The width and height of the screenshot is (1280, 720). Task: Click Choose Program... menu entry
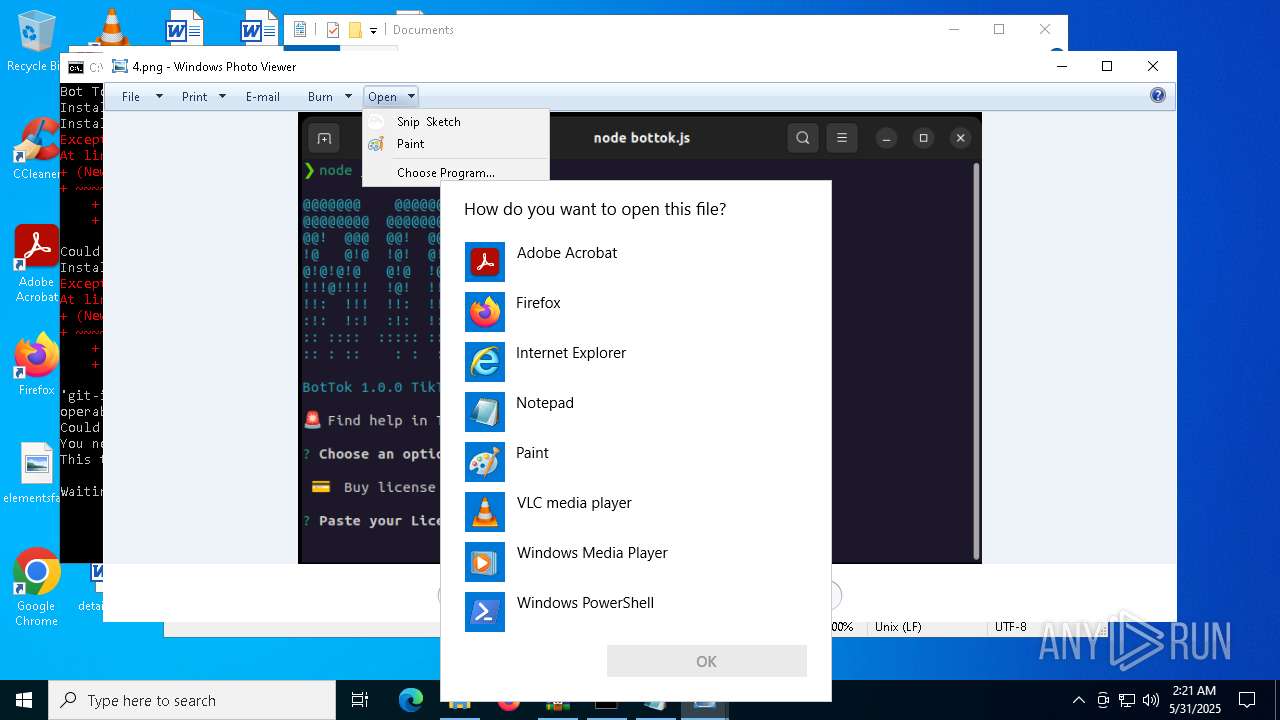point(456,172)
